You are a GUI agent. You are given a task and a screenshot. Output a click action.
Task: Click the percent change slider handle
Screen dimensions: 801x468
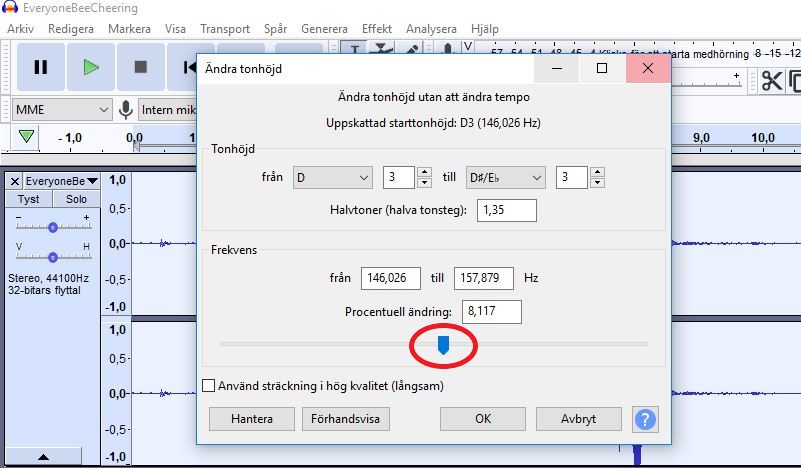(x=443, y=345)
